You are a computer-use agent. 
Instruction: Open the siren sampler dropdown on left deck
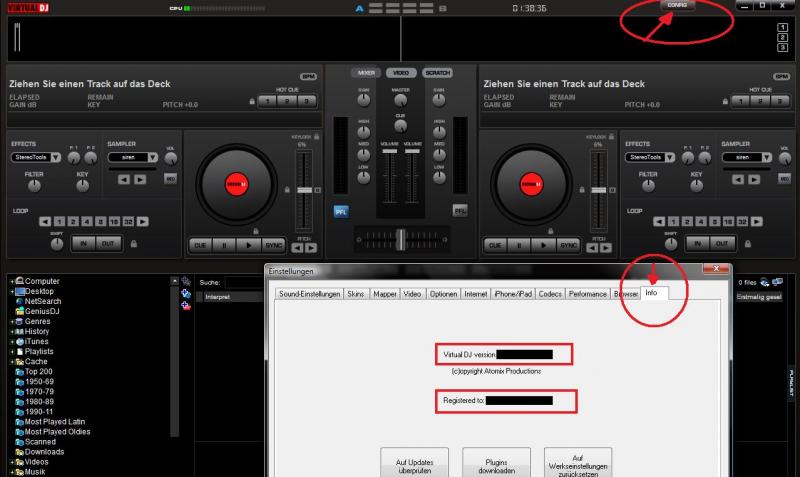point(153,157)
